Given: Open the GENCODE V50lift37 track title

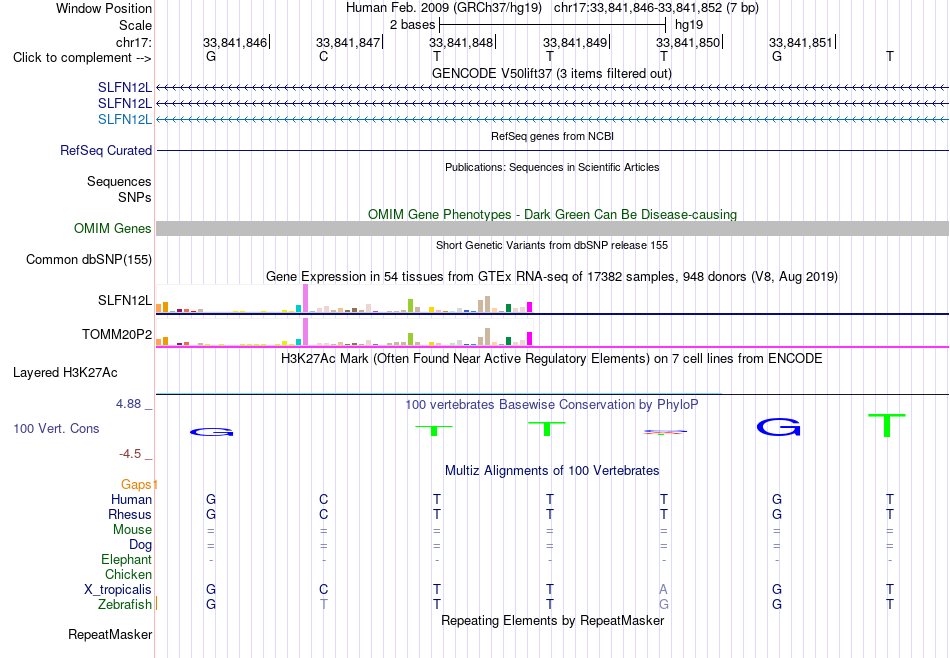Looking at the screenshot, I should pyautogui.click(x=551, y=73).
